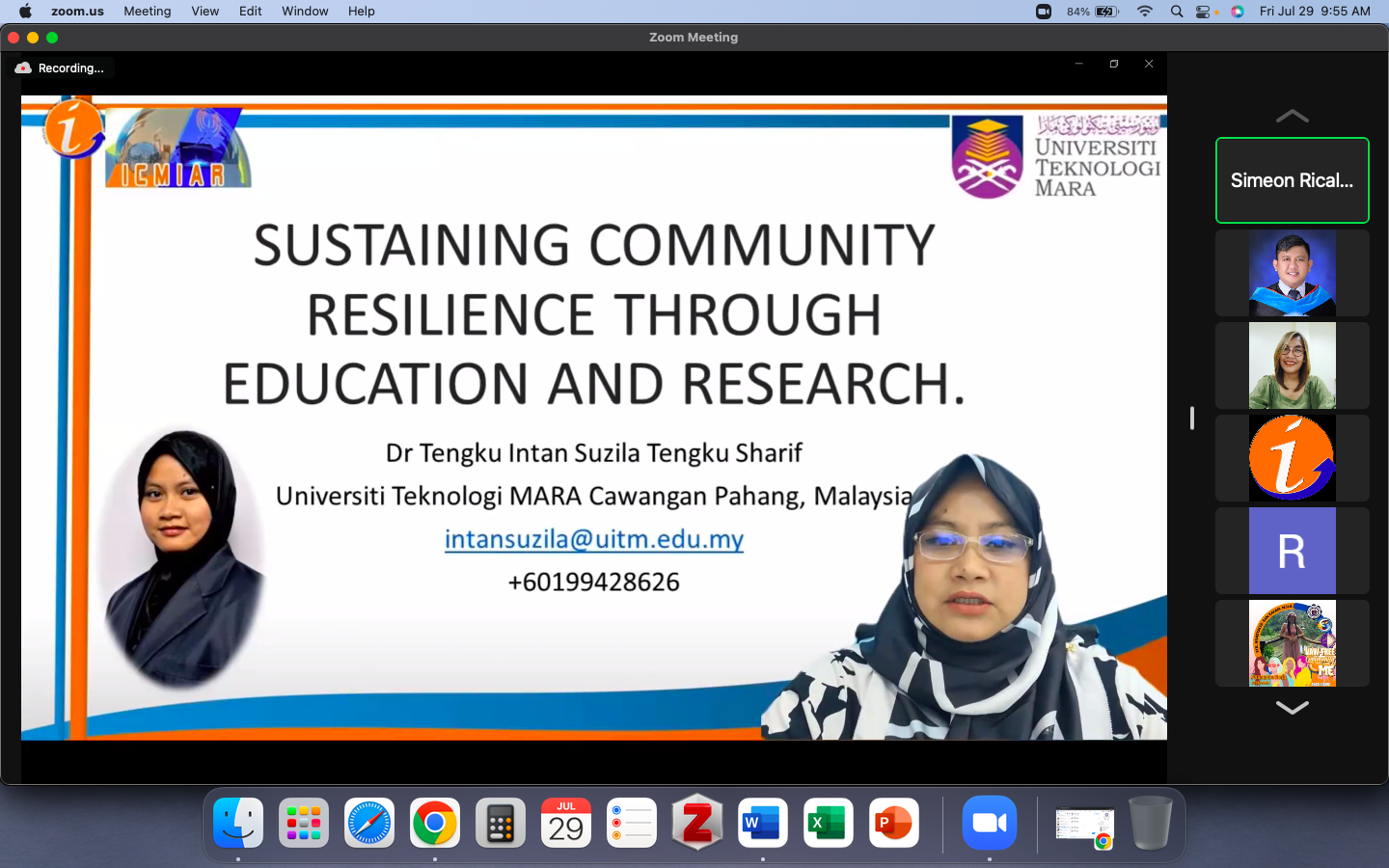1389x868 pixels.
Task: Open the Control Center in menu bar
Action: pos(1204,12)
